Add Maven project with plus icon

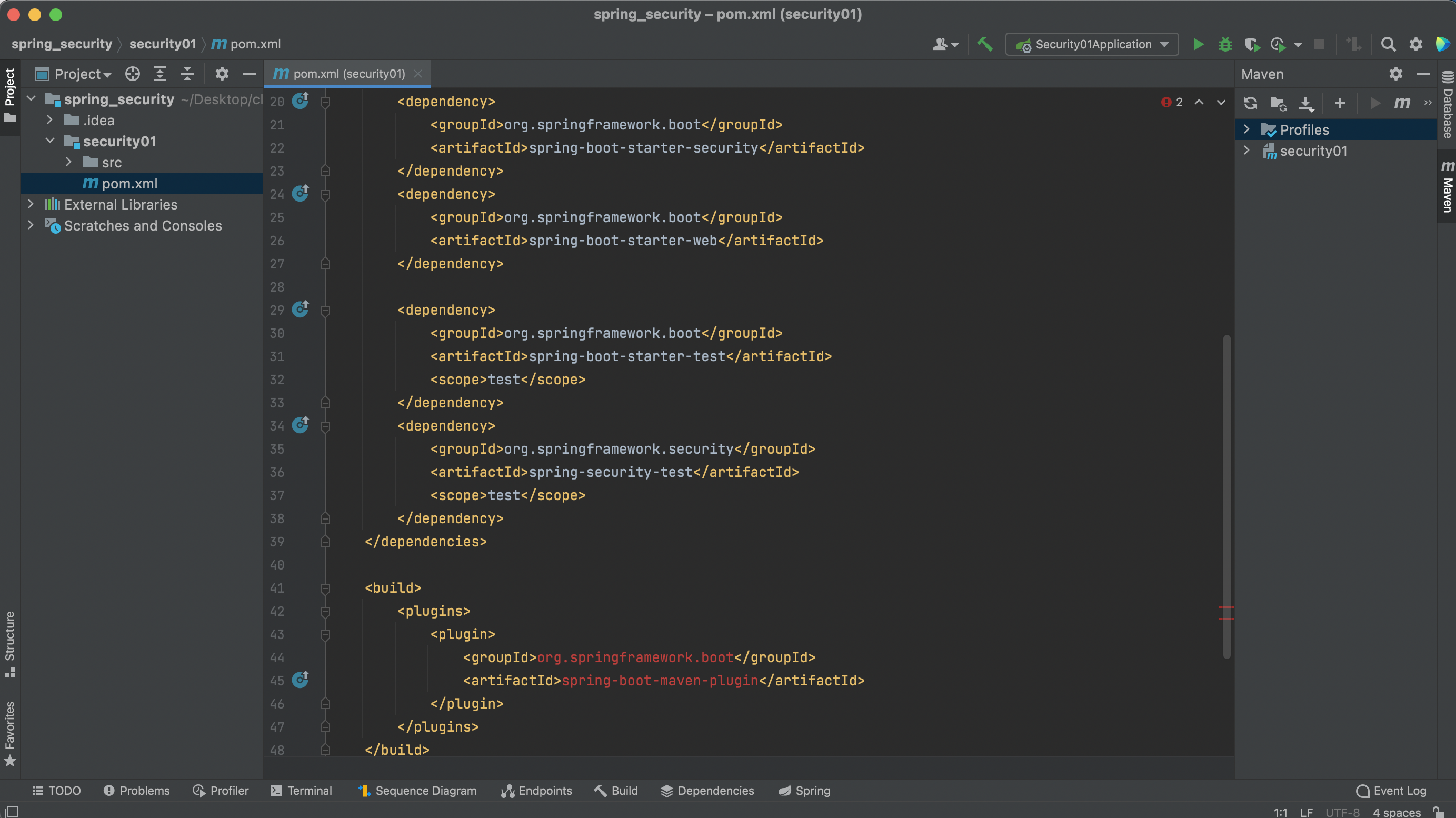click(x=1340, y=103)
